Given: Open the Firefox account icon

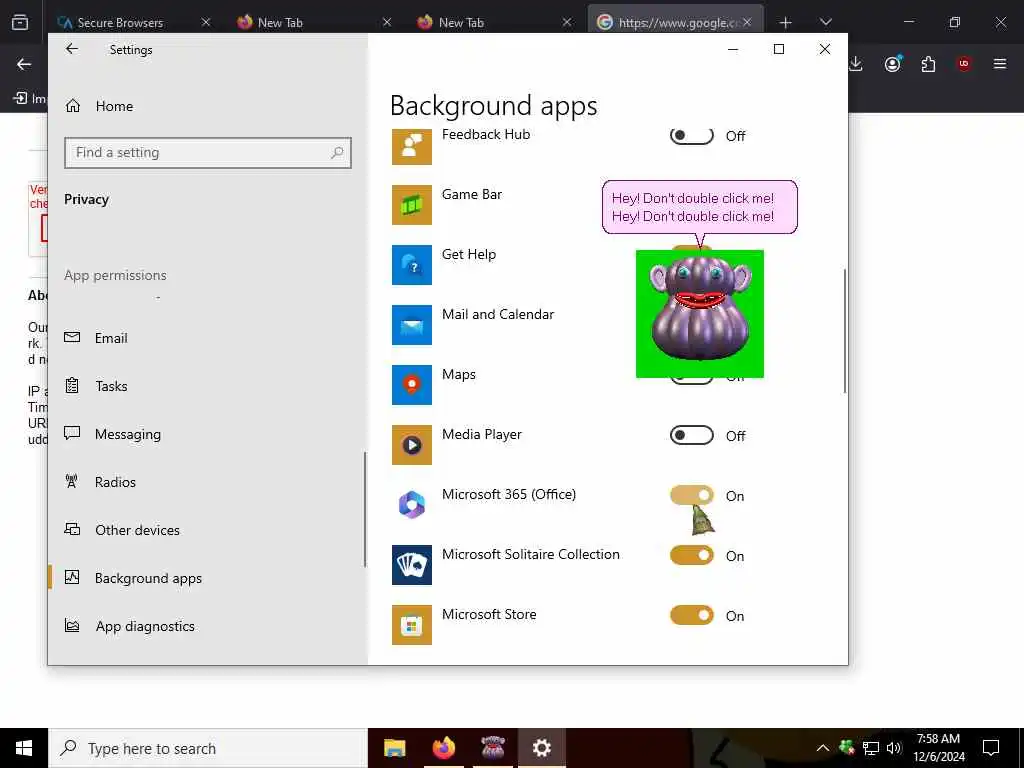Looking at the screenshot, I should pos(892,64).
